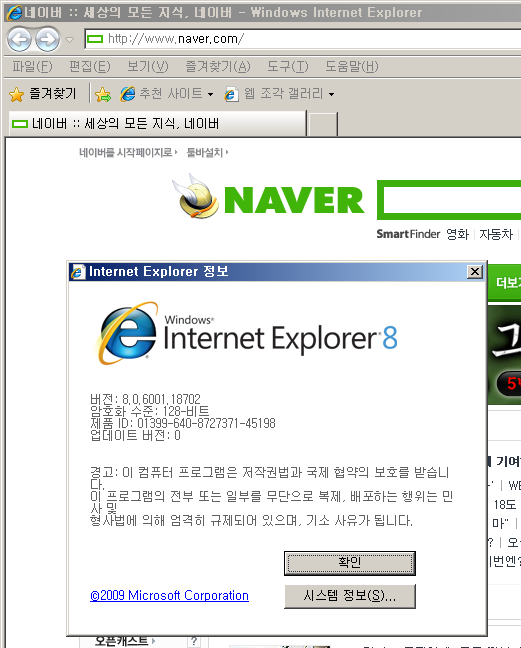Click the 시스템 정보(S)... button
521x648 pixels.
(x=350, y=596)
